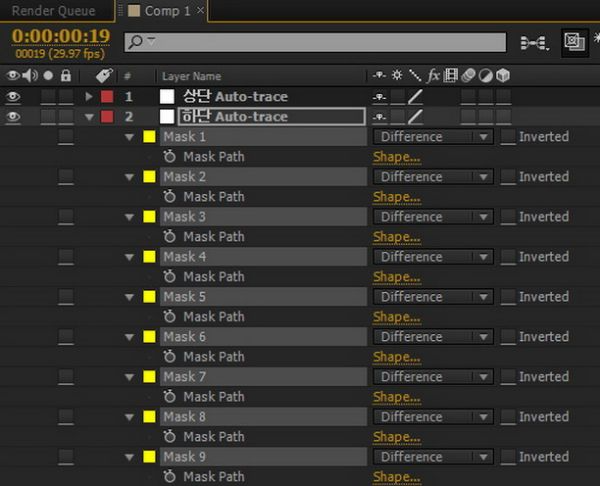This screenshot has width=600, height=486.
Task: Click the Frame Blending header icon
Action: click(x=450, y=75)
